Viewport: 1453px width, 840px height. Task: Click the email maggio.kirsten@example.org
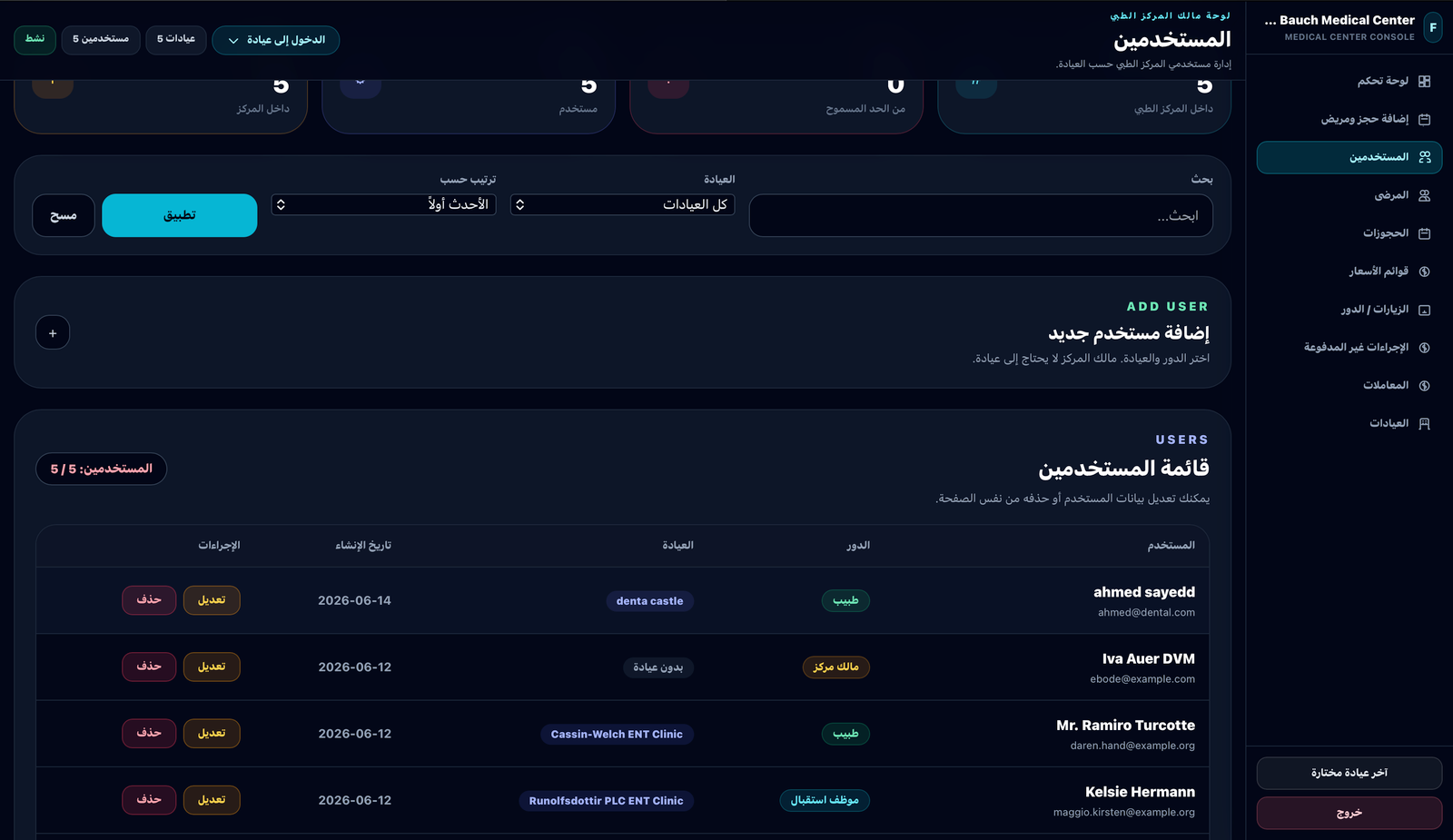[1124, 813]
